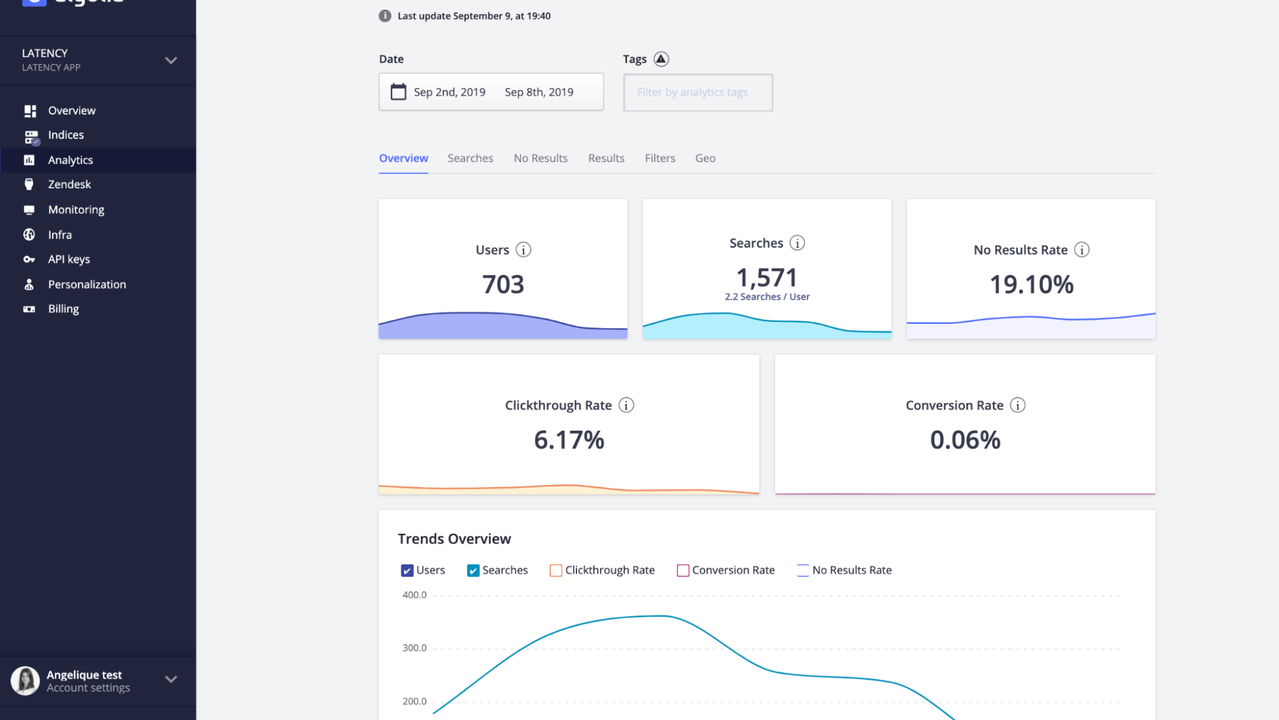
Task: Expand the Angelique test account menu
Action: 171,680
